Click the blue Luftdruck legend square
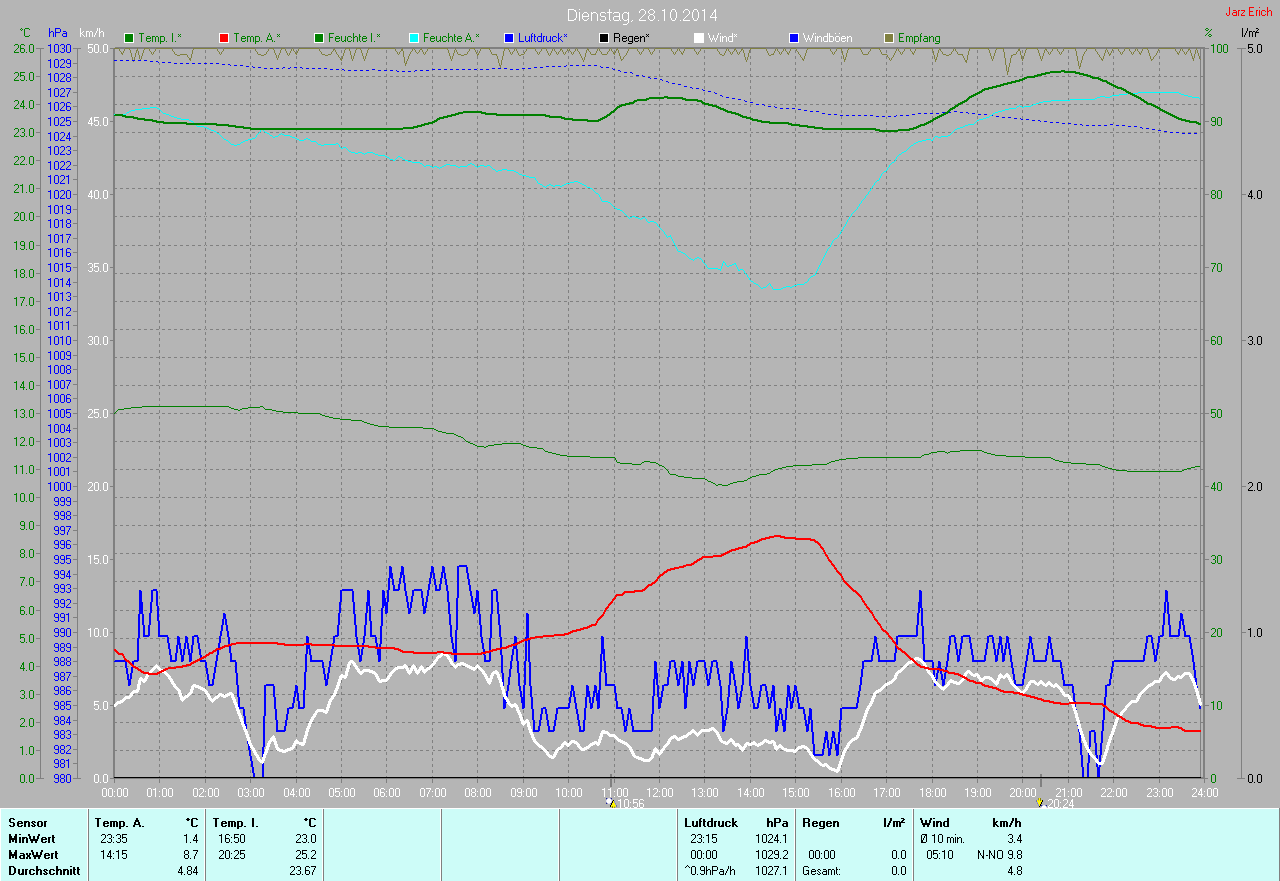The width and height of the screenshot is (1280, 881). [509, 38]
